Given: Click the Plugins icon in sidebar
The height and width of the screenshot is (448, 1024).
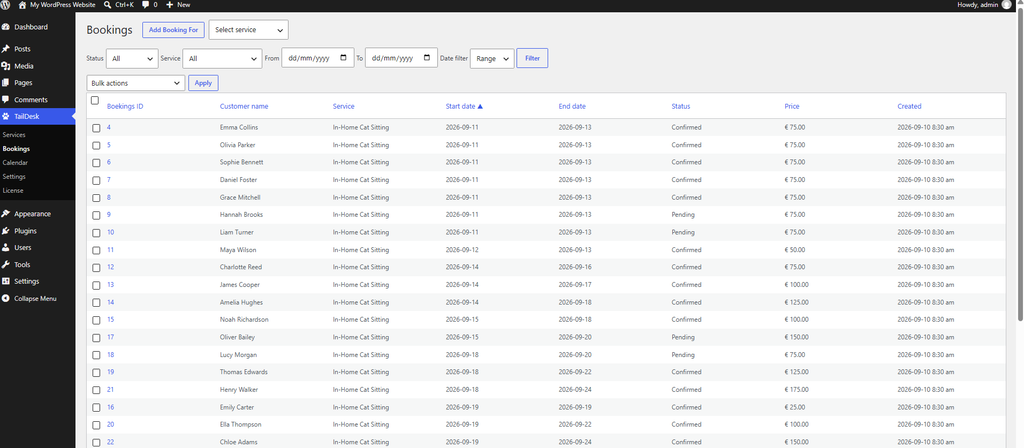Looking at the screenshot, I should pos(6,231).
